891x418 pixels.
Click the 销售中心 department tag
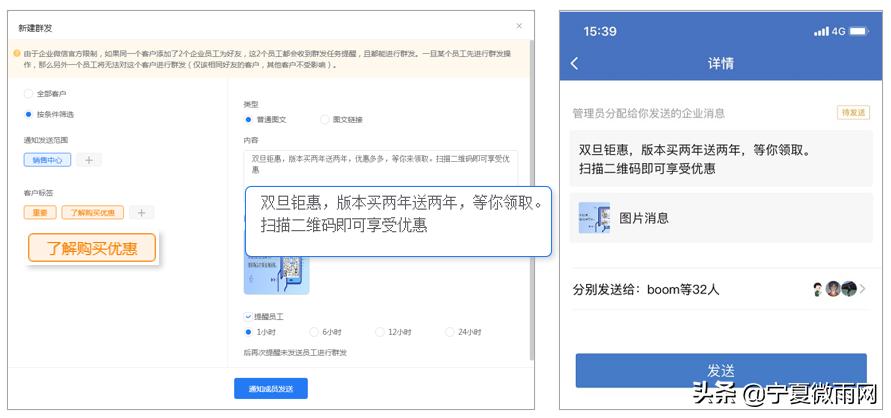47,160
